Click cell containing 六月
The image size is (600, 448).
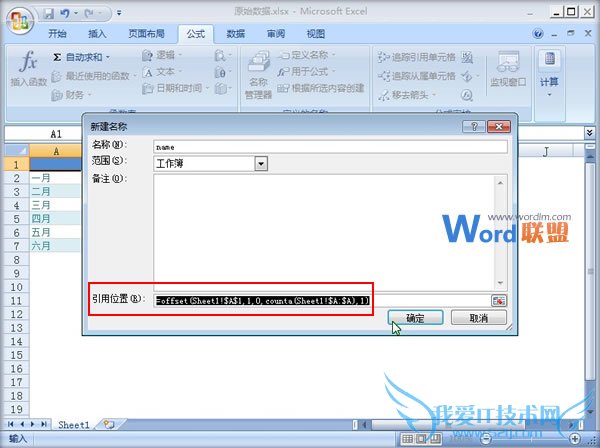(x=55, y=246)
